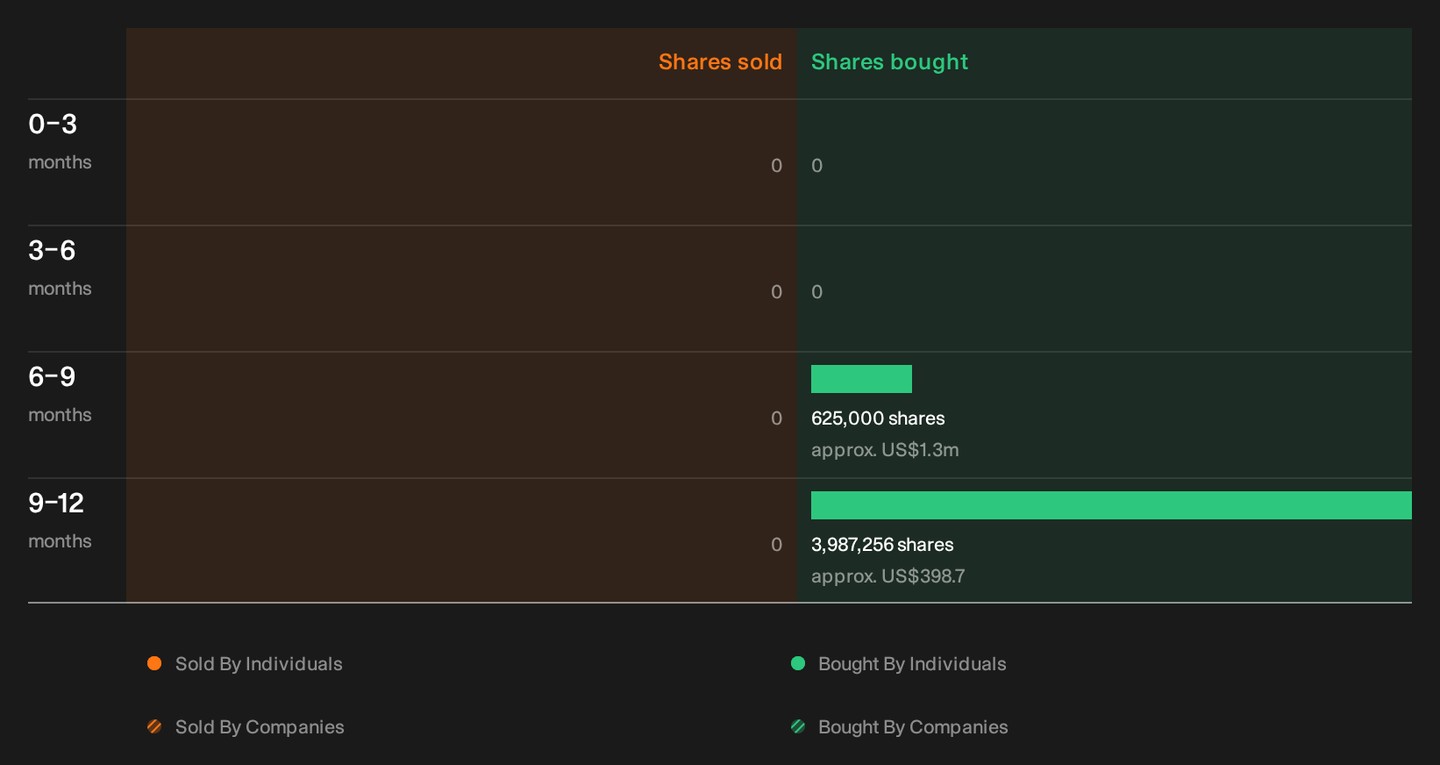Image resolution: width=1440 pixels, height=765 pixels.
Task: Click the striped Bought By Companies legend icon
Action: tap(798, 727)
